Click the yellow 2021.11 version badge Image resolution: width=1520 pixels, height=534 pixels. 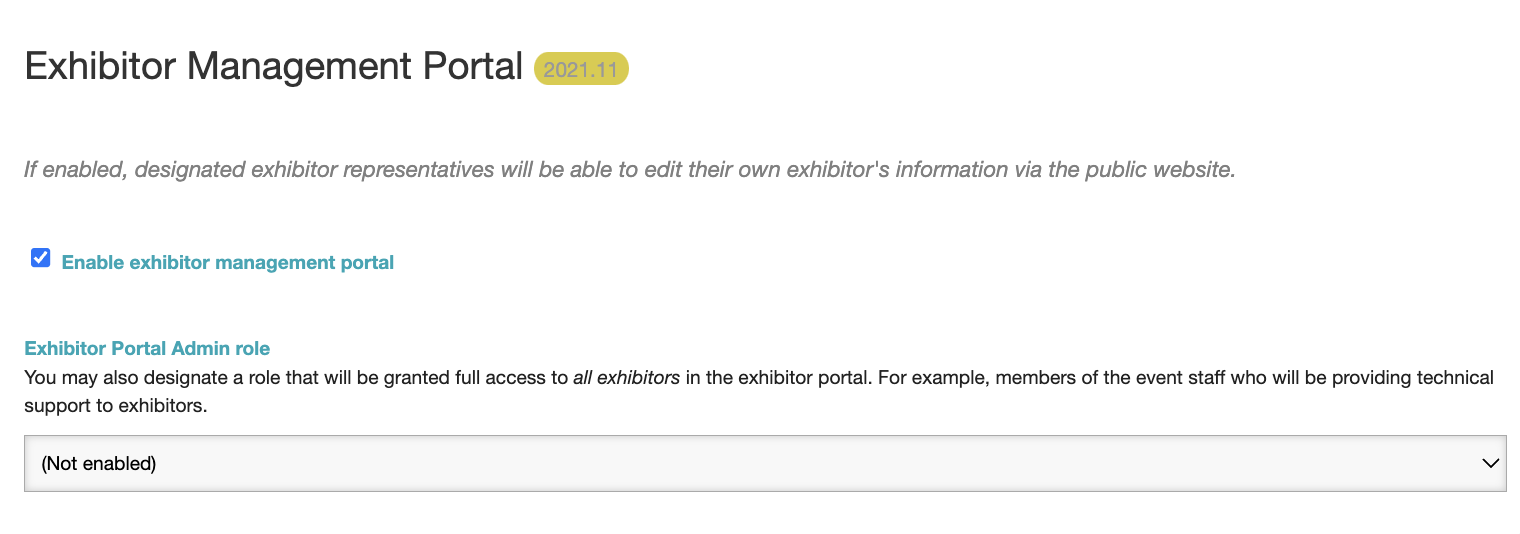click(581, 69)
